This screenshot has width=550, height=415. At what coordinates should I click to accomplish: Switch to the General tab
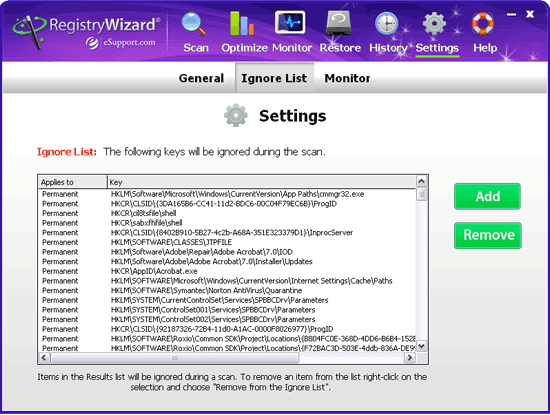coord(201,78)
